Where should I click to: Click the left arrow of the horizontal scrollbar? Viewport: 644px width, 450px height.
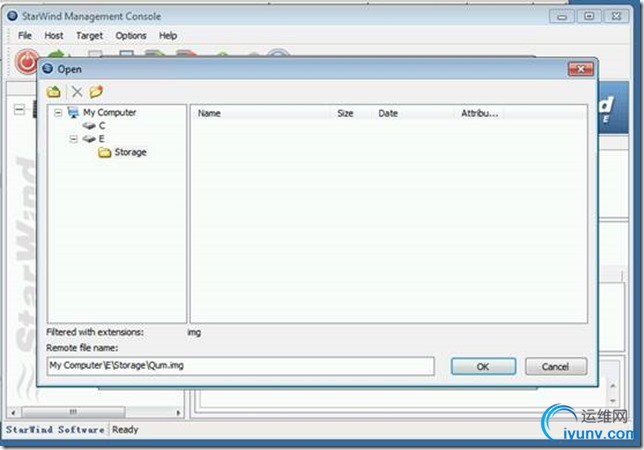pyautogui.click(x=13, y=412)
